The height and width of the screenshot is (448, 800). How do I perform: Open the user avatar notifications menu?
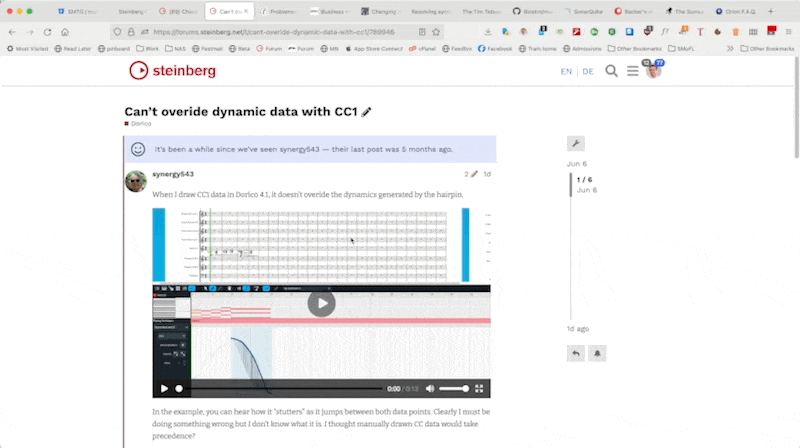[x=652, y=71]
